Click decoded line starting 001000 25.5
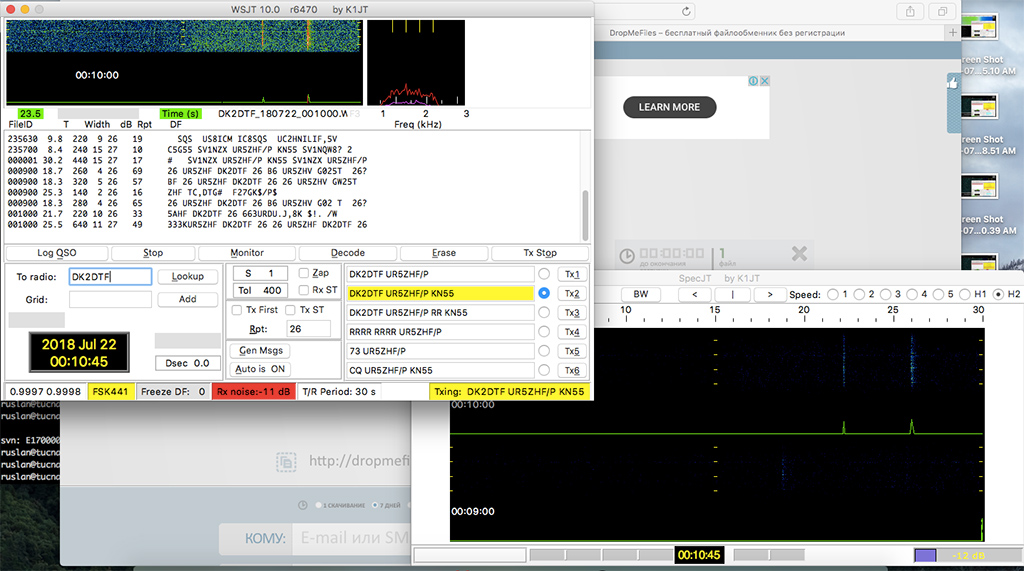Image resolution: width=1024 pixels, height=571 pixels. [x=187, y=224]
